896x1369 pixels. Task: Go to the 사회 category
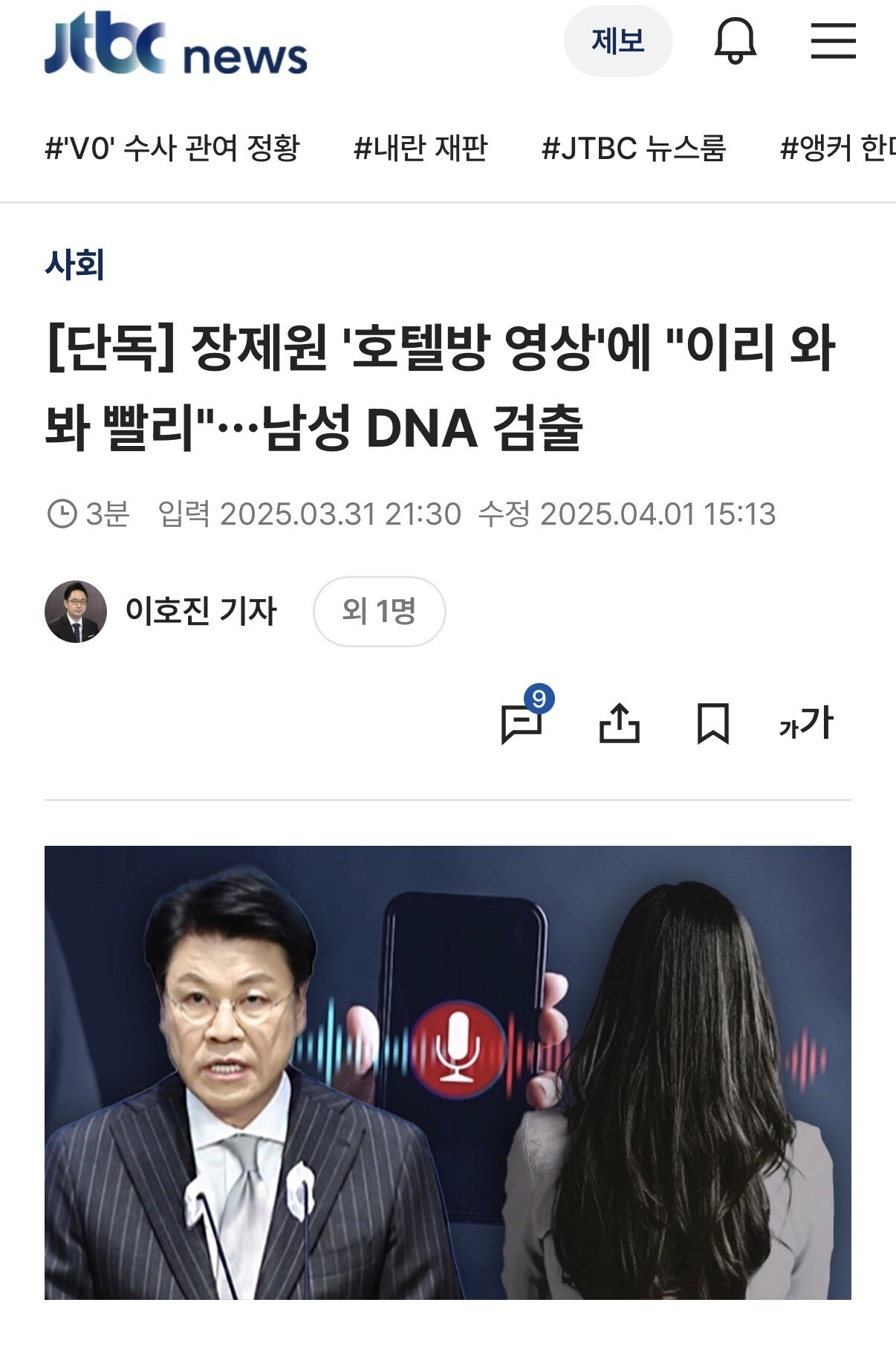tap(74, 265)
